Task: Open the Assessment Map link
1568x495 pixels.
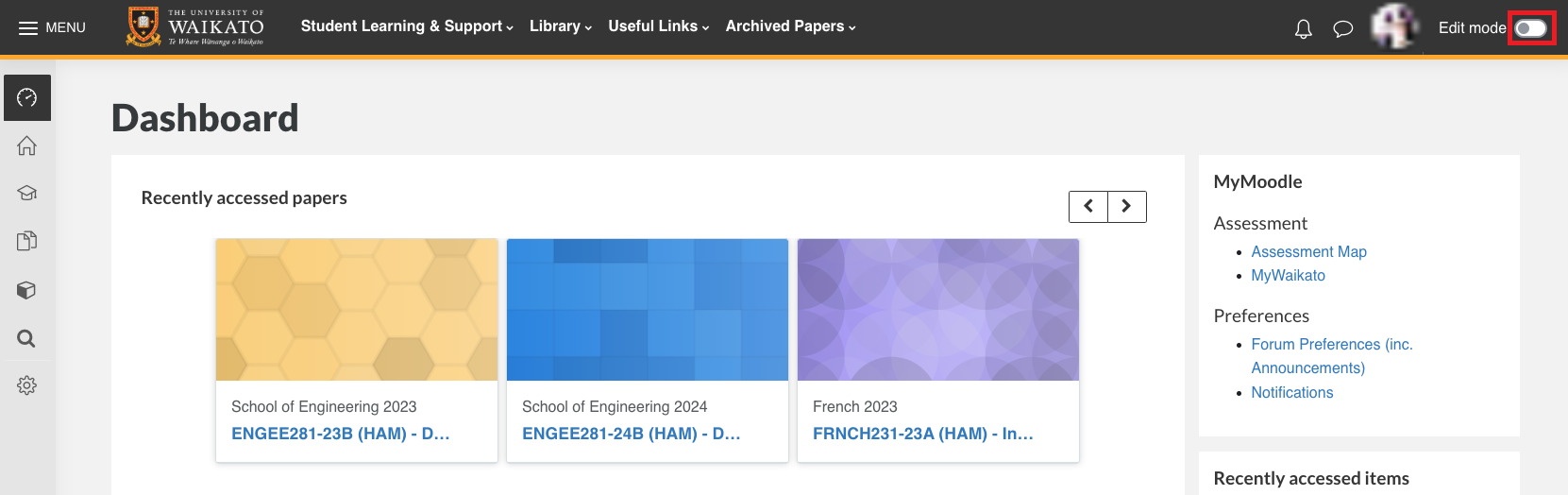Action: pyautogui.click(x=1308, y=251)
